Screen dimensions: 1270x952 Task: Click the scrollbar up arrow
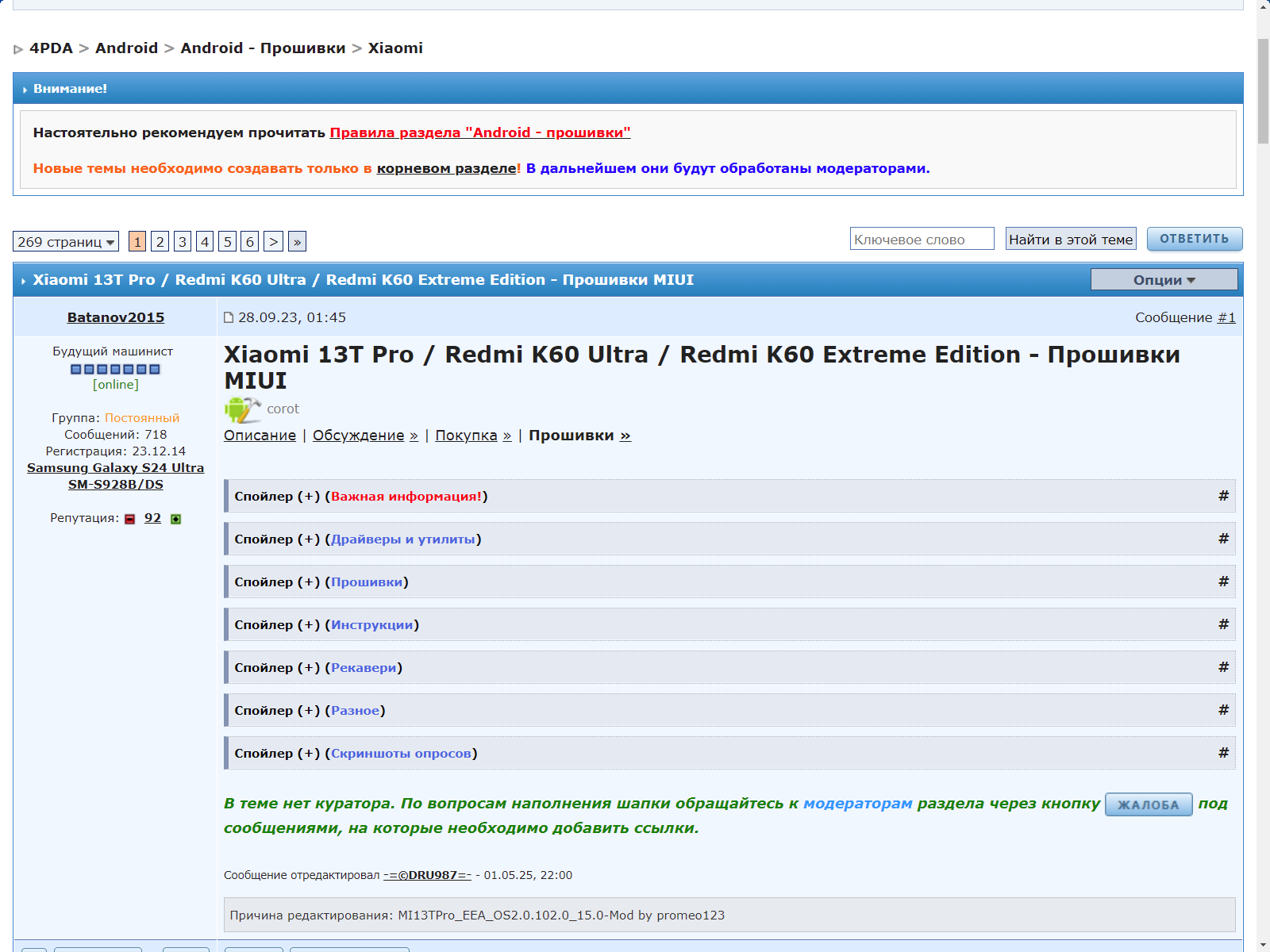click(x=1263, y=6)
